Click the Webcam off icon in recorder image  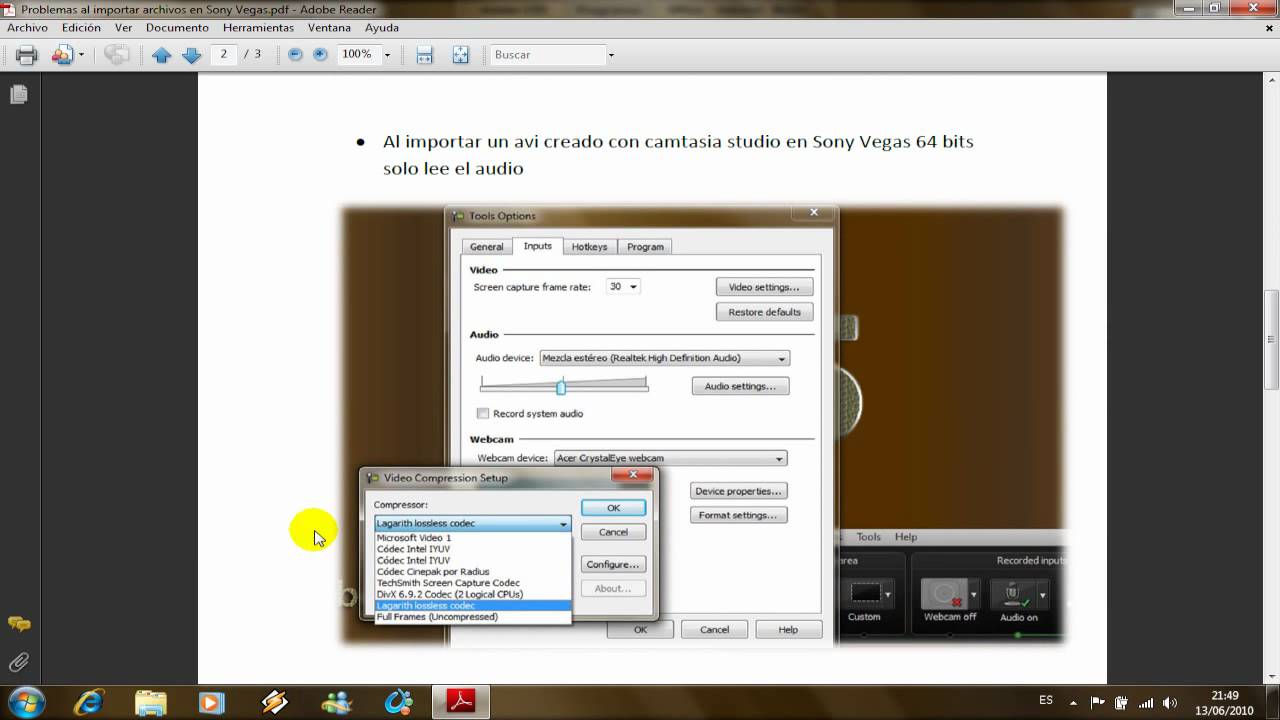point(942,594)
